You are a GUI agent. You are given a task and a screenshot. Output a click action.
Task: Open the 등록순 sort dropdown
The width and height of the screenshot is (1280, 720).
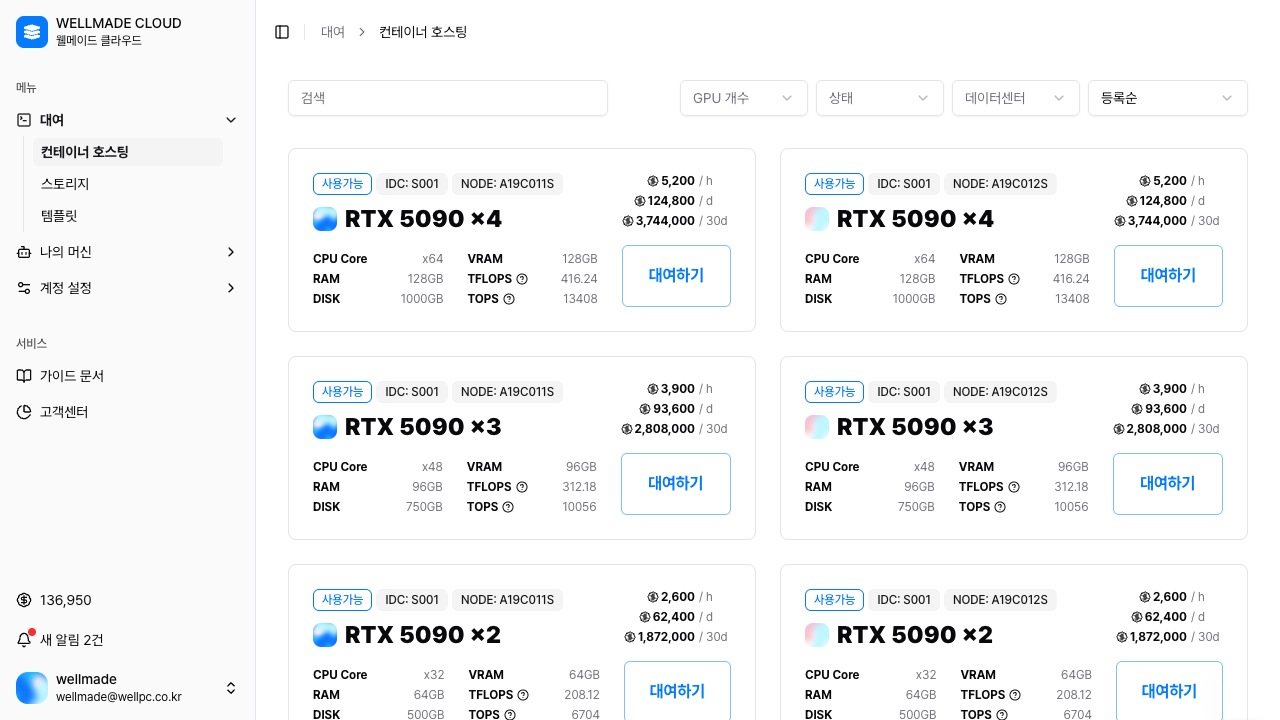(1168, 98)
